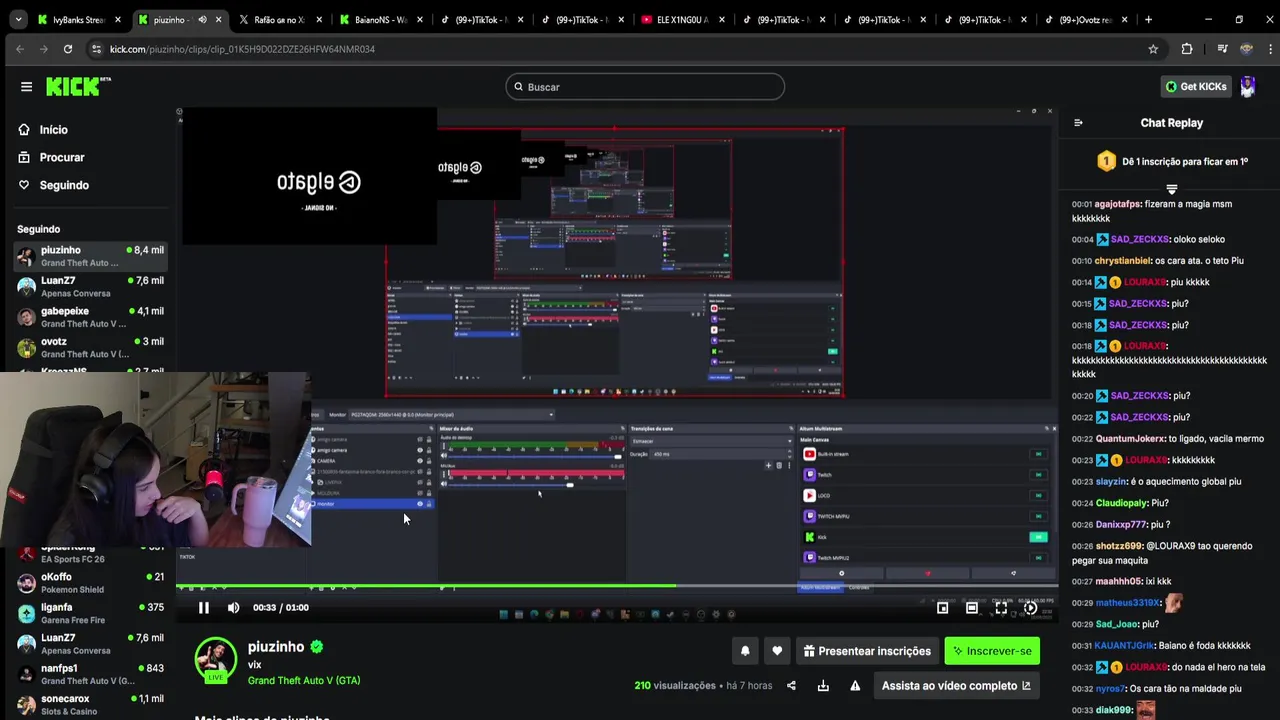Bookmark this page with the star icon

pyautogui.click(x=1153, y=49)
